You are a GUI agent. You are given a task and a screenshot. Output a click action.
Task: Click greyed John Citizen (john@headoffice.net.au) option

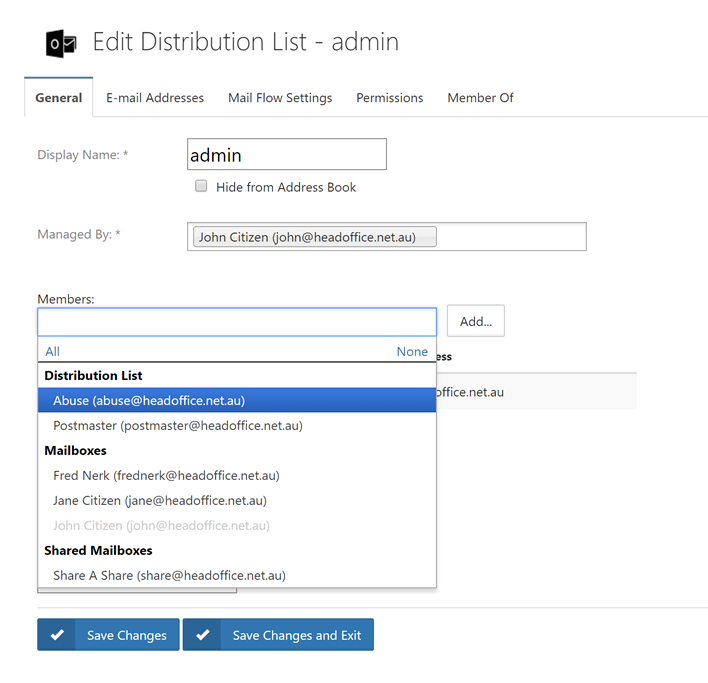coord(237,525)
